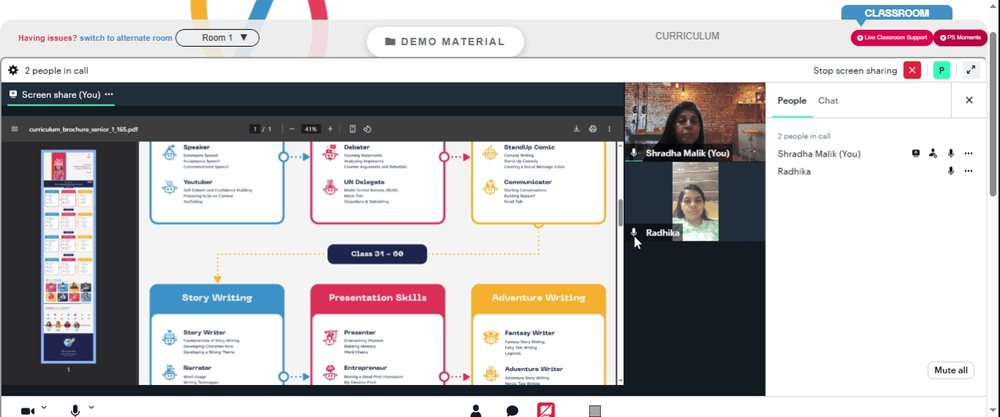Close the People side panel
This screenshot has height=417, width=1000.
pos(969,100)
